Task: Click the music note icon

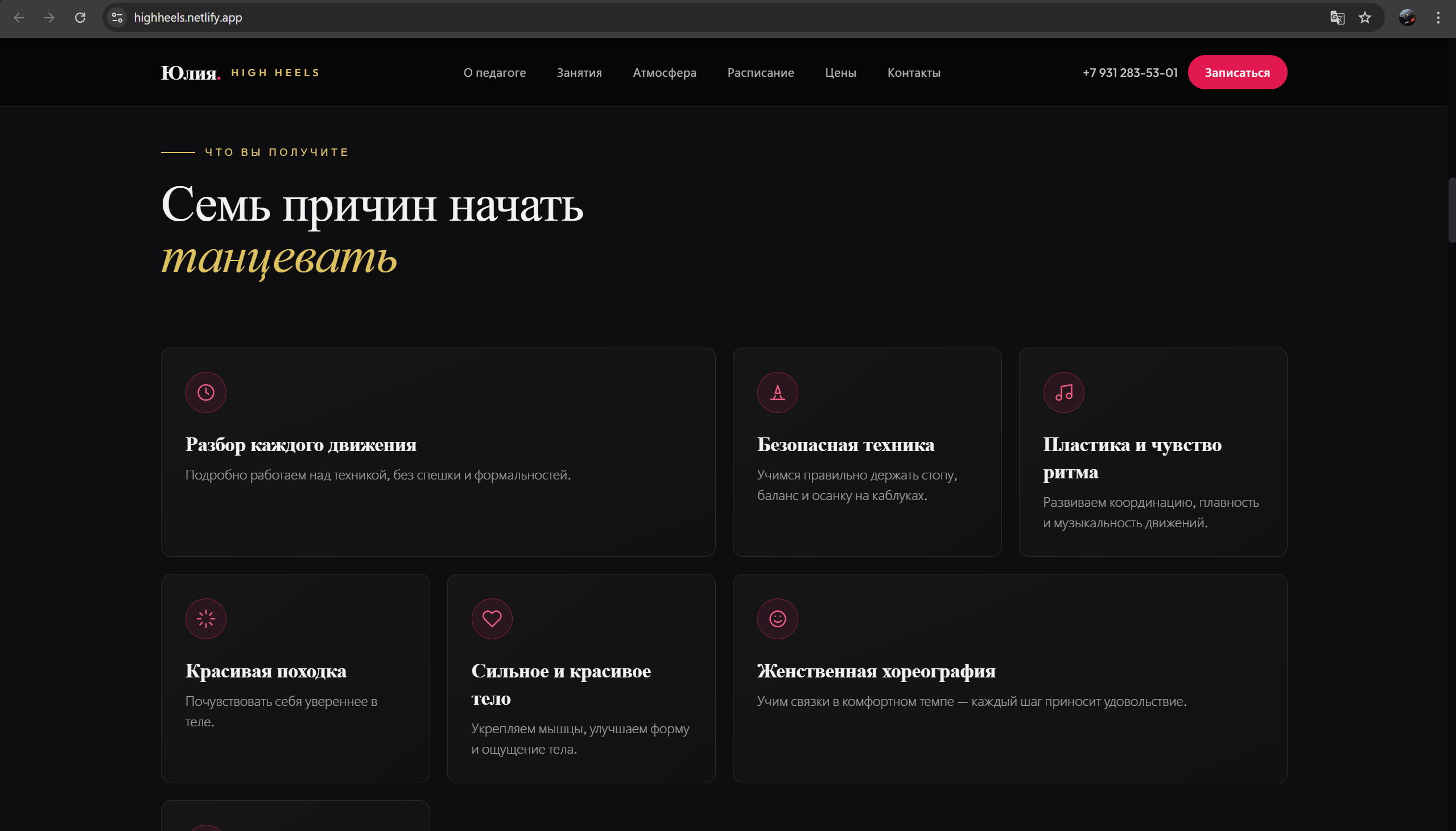Action: (1064, 392)
